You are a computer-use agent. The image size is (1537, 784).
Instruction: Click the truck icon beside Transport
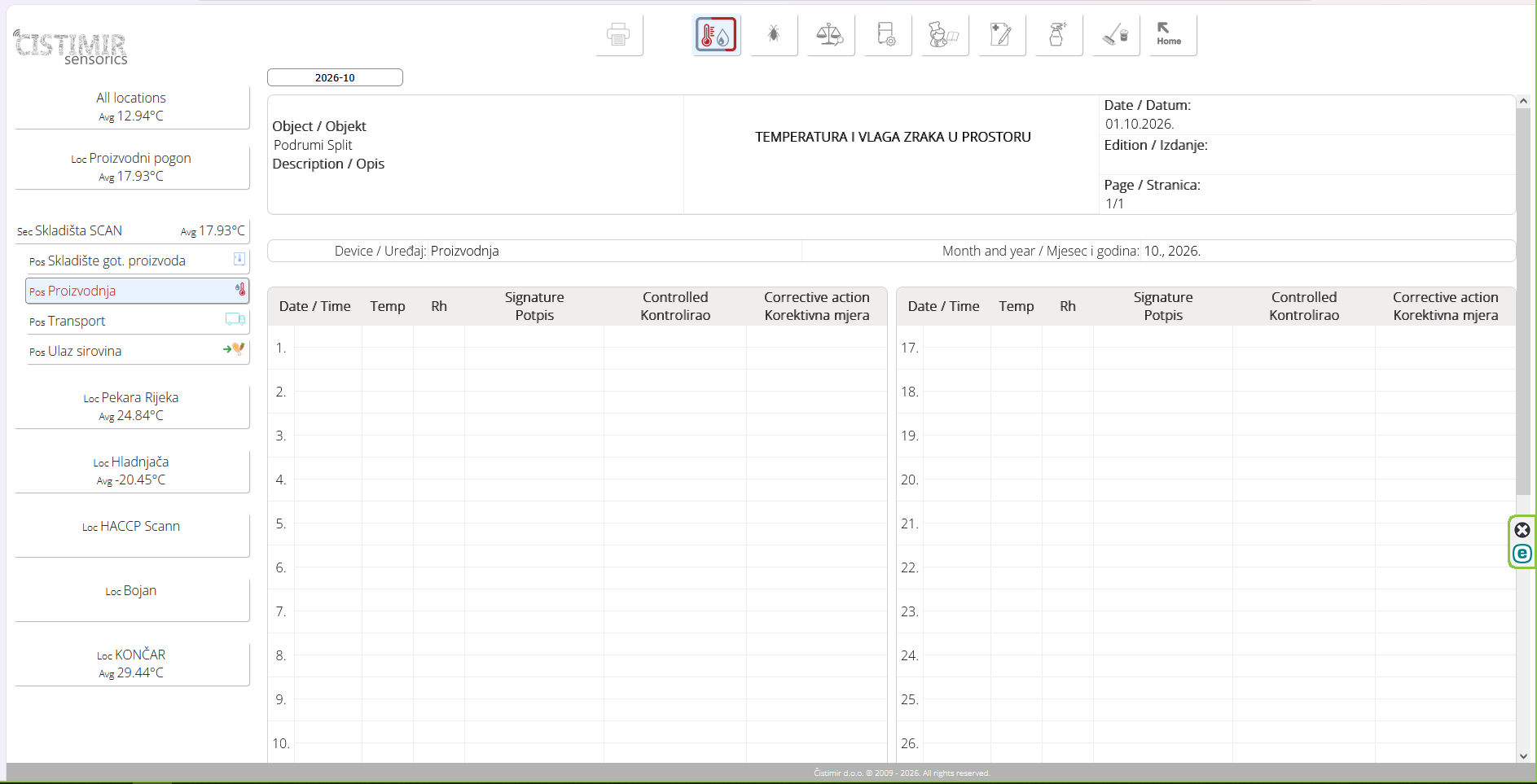click(235, 320)
